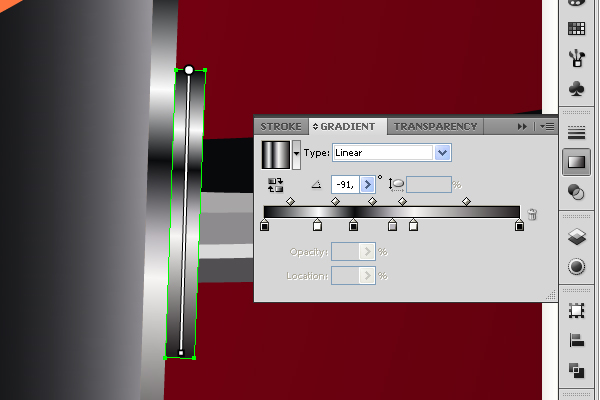The width and height of the screenshot is (600, 400).
Task: Switch to the Transparency tab
Action: pos(435,127)
